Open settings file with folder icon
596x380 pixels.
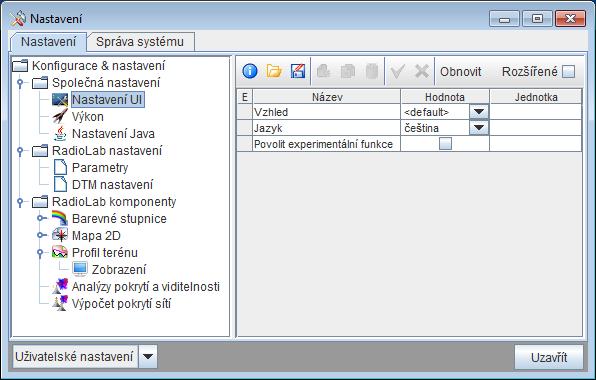pyautogui.click(x=274, y=71)
